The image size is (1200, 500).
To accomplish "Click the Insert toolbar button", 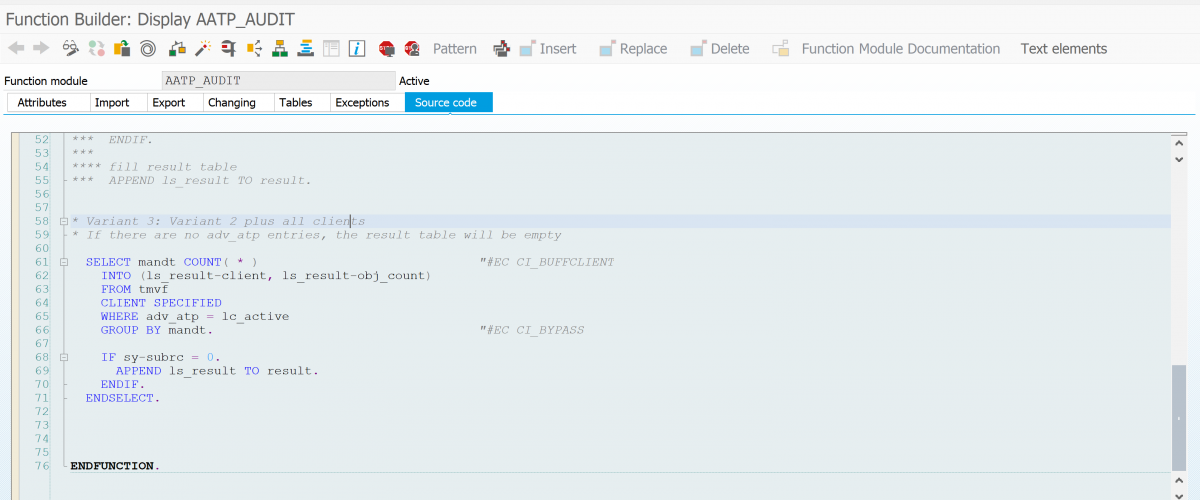I will point(548,48).
